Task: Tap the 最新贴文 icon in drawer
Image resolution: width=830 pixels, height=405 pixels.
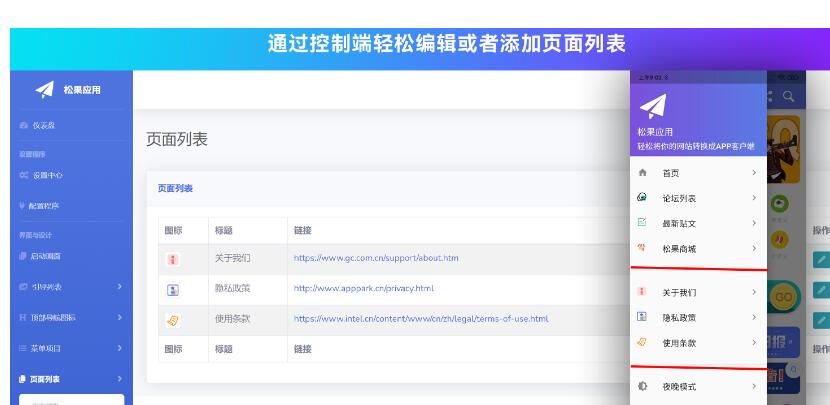Action: point(642,223)
